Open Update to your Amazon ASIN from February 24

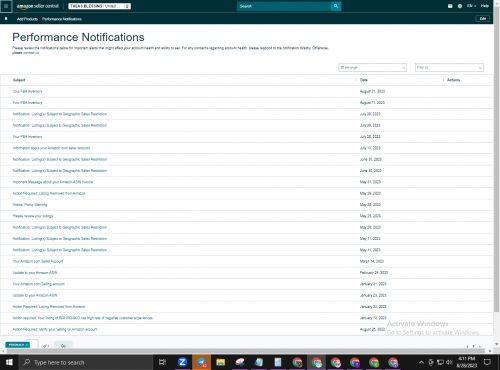click(35, 273)
